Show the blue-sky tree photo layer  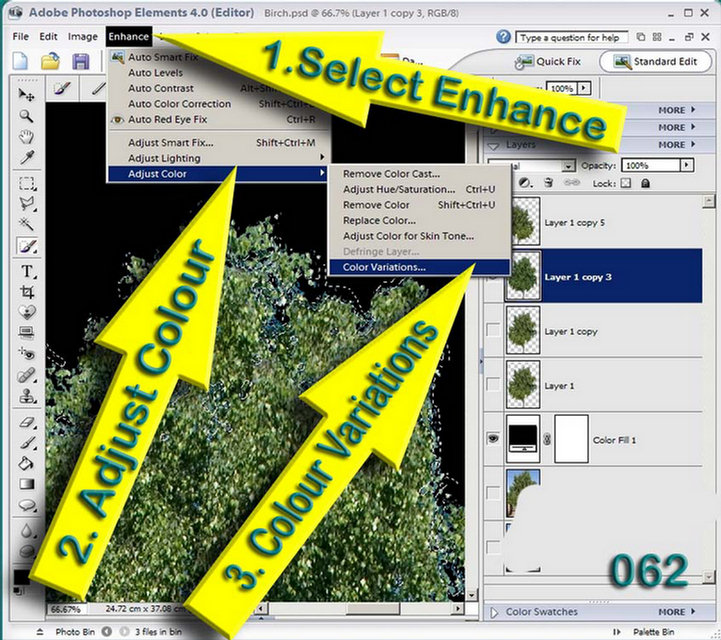pyautogui.click(x=493, y=493)
